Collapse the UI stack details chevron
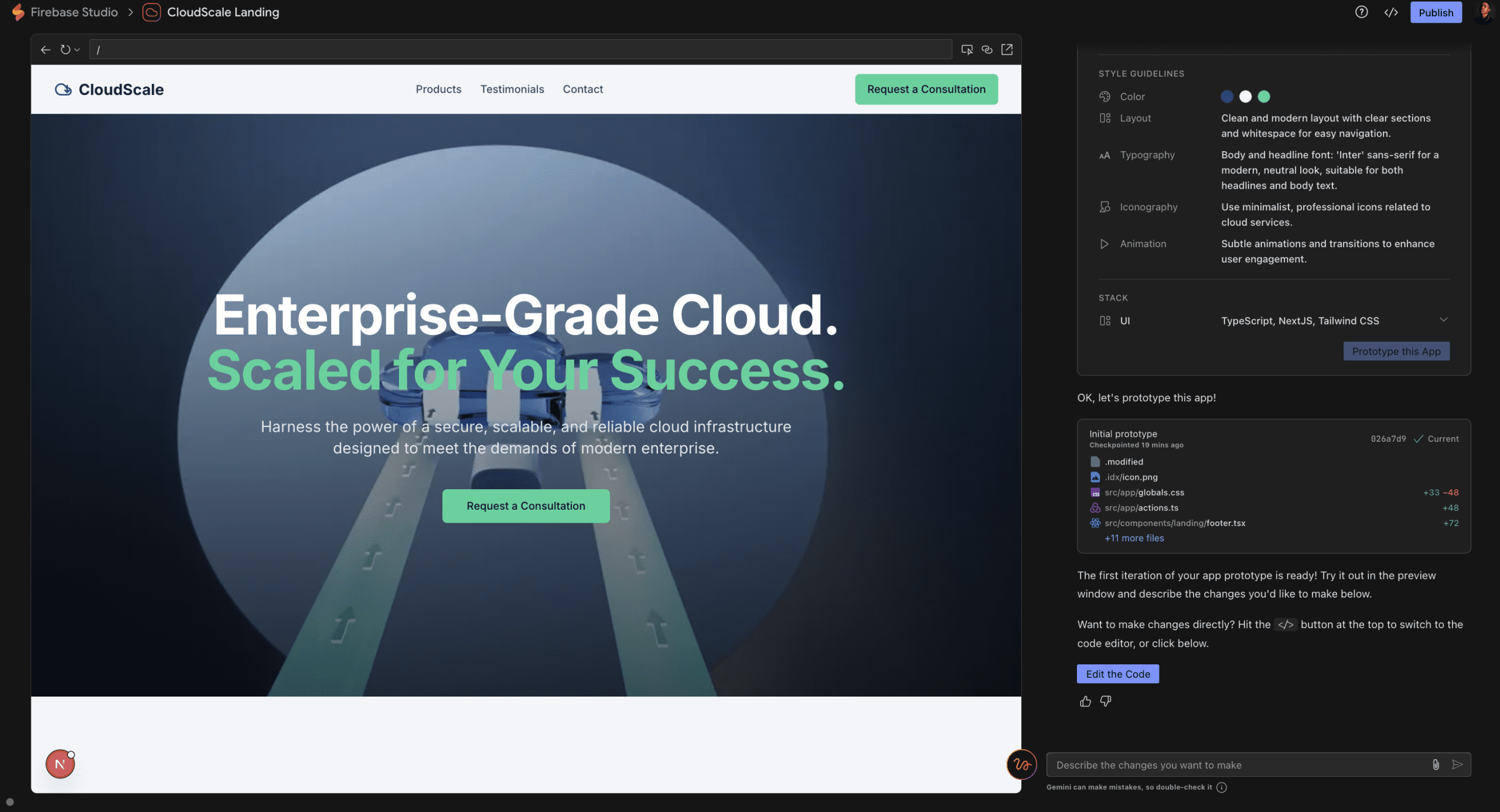This screenshot has height=812, width=1500. click(1445, 320)
